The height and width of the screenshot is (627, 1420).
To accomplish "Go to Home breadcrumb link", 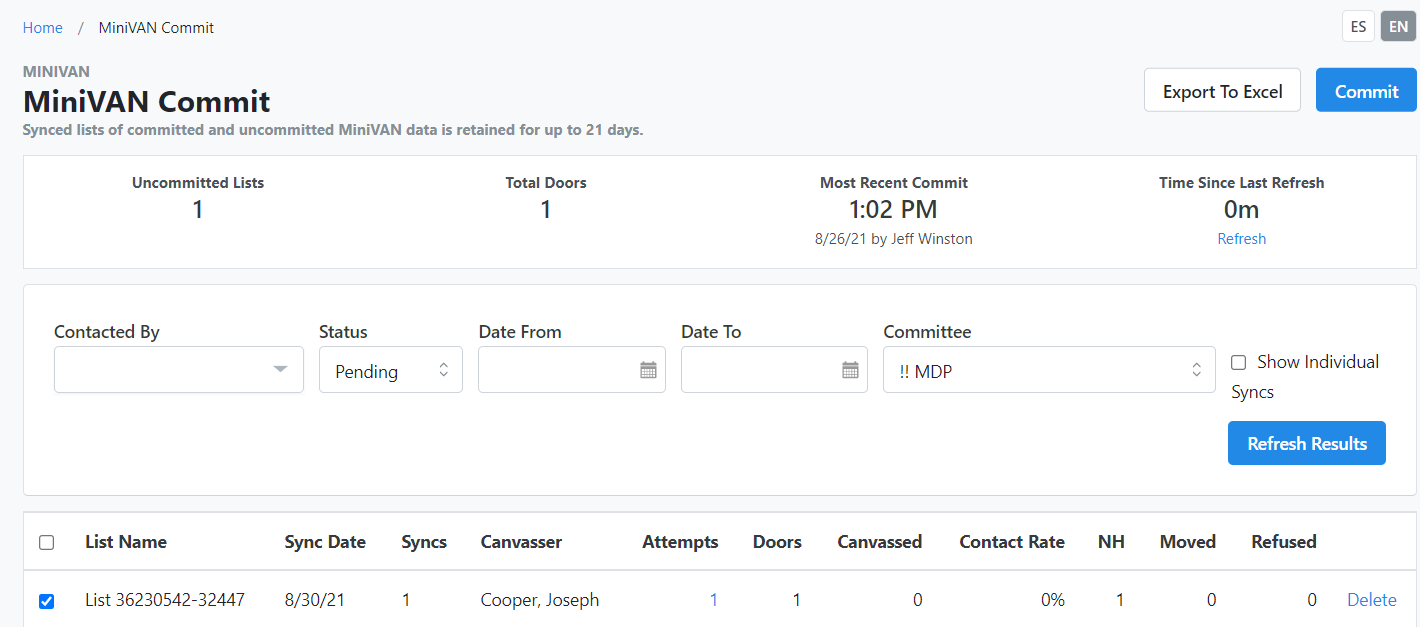I will [x=43, y=28].
